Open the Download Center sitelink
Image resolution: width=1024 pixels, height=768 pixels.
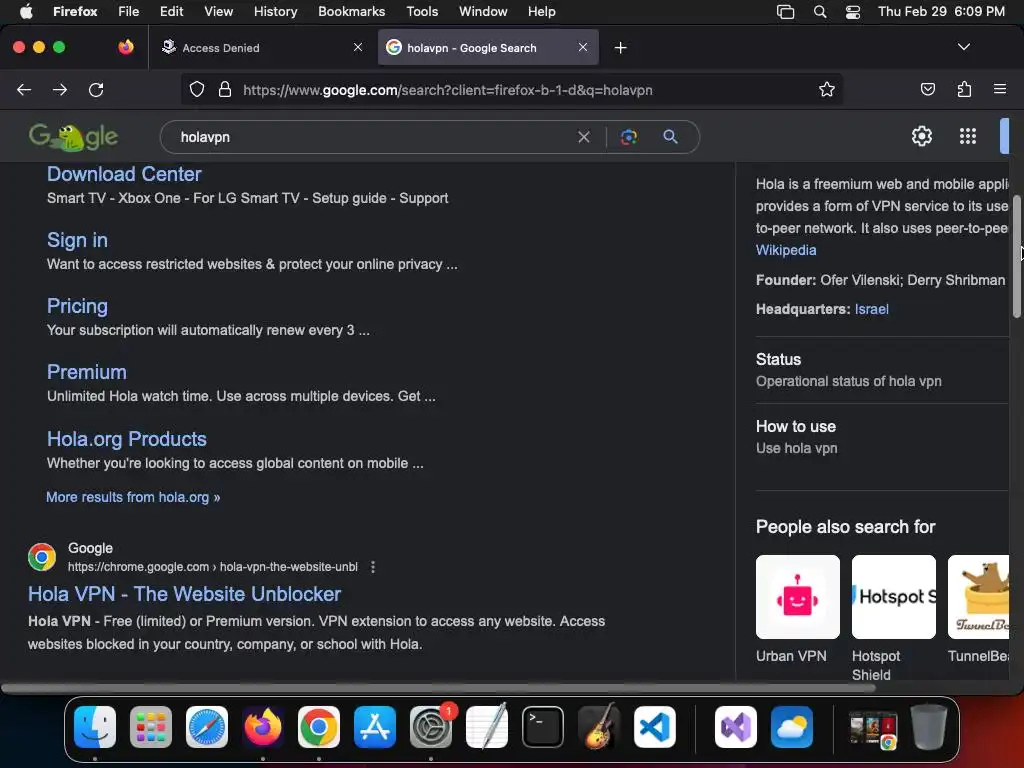124,174
